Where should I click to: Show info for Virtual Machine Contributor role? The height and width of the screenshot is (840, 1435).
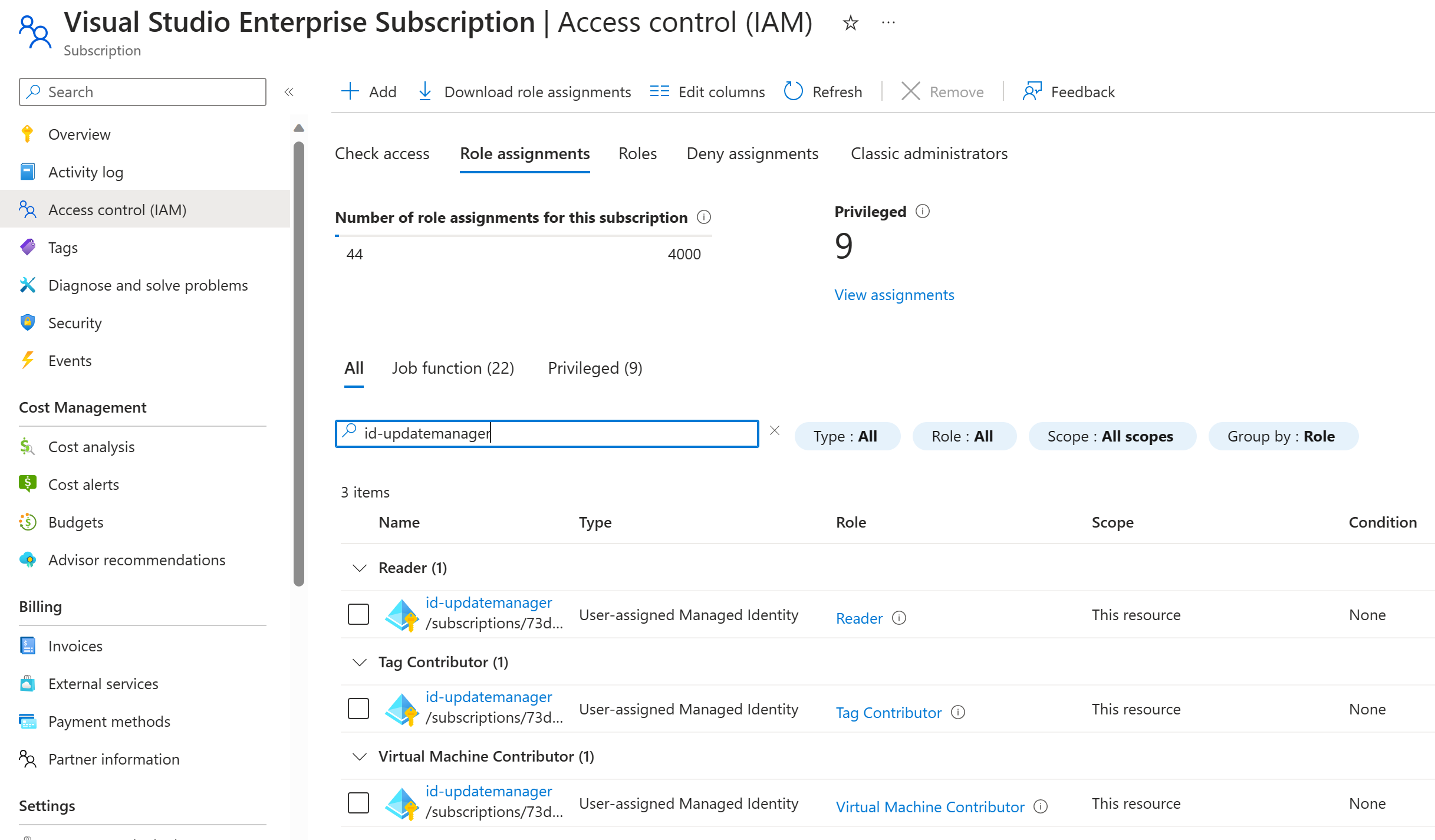tap(1041, 806)
